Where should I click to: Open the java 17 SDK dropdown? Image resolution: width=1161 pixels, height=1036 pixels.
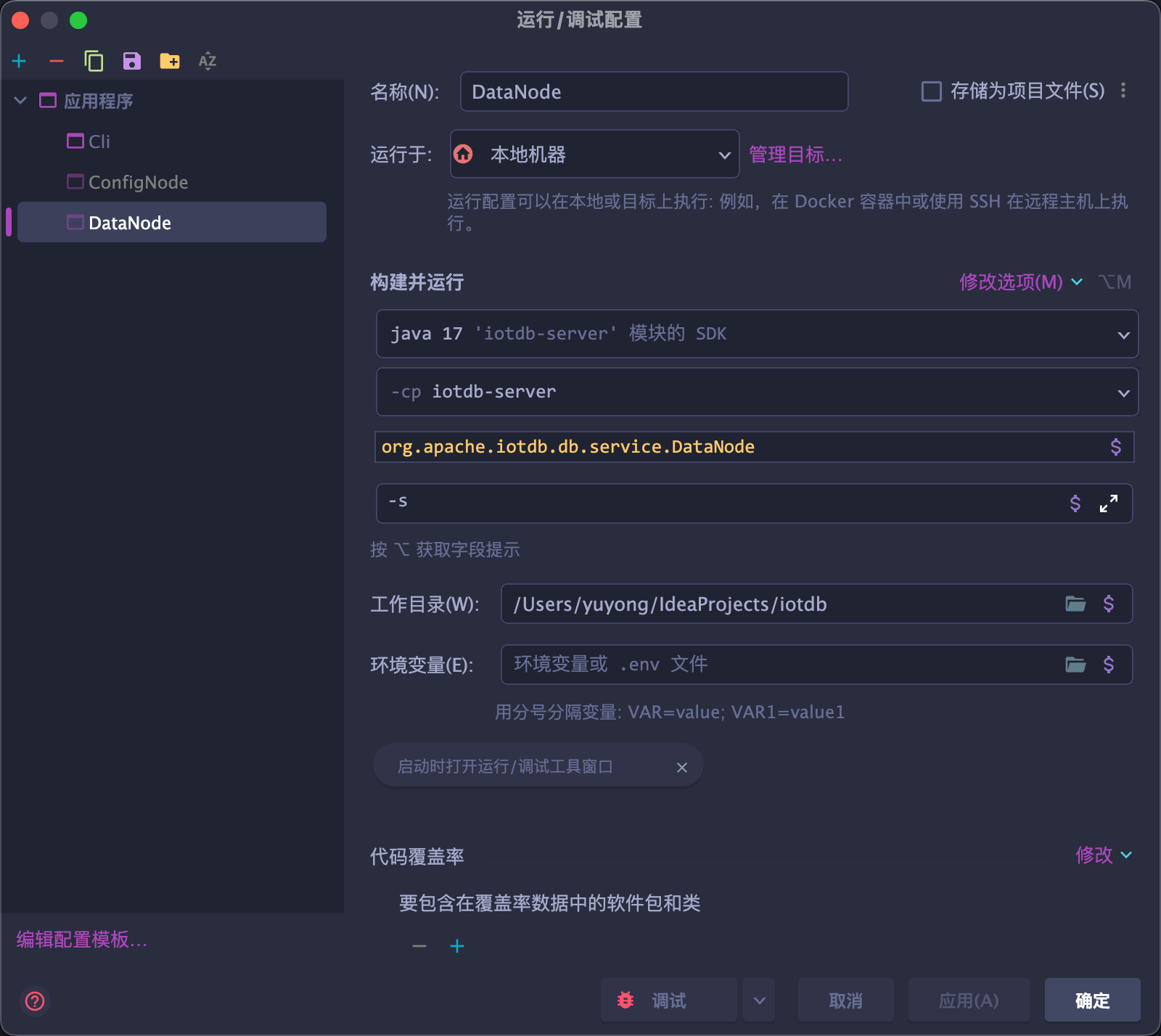coord(757,334)
